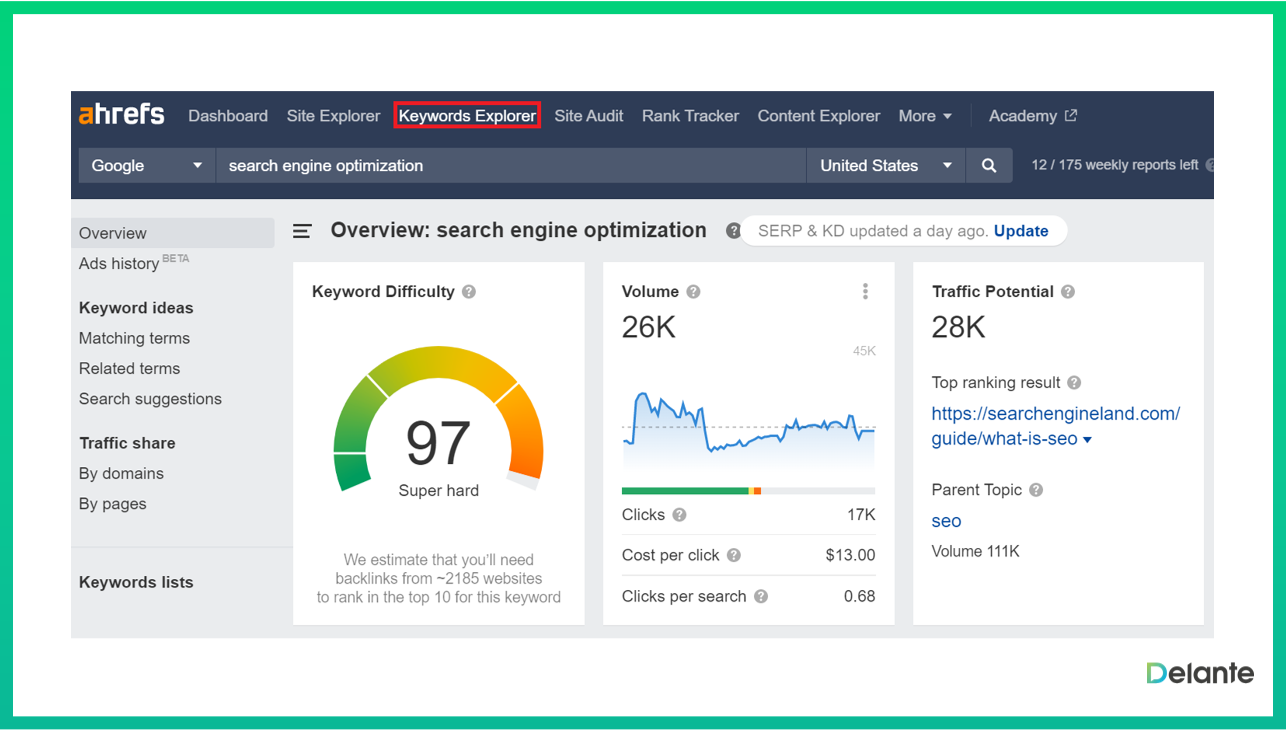Open Keywords lists
1286x730 pixels.
click(x=136, y=582)
